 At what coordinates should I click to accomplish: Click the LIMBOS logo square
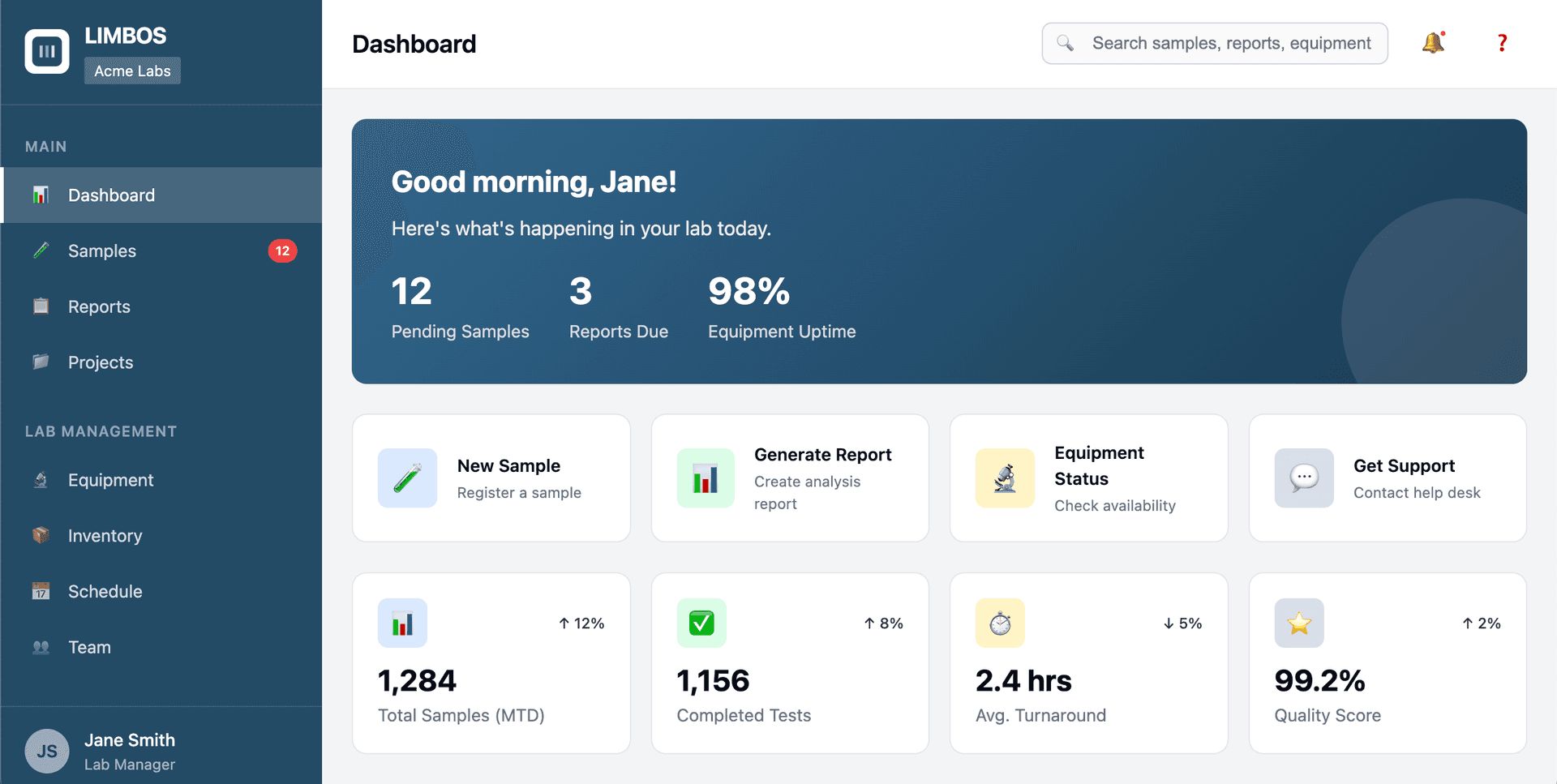[46, 50]
